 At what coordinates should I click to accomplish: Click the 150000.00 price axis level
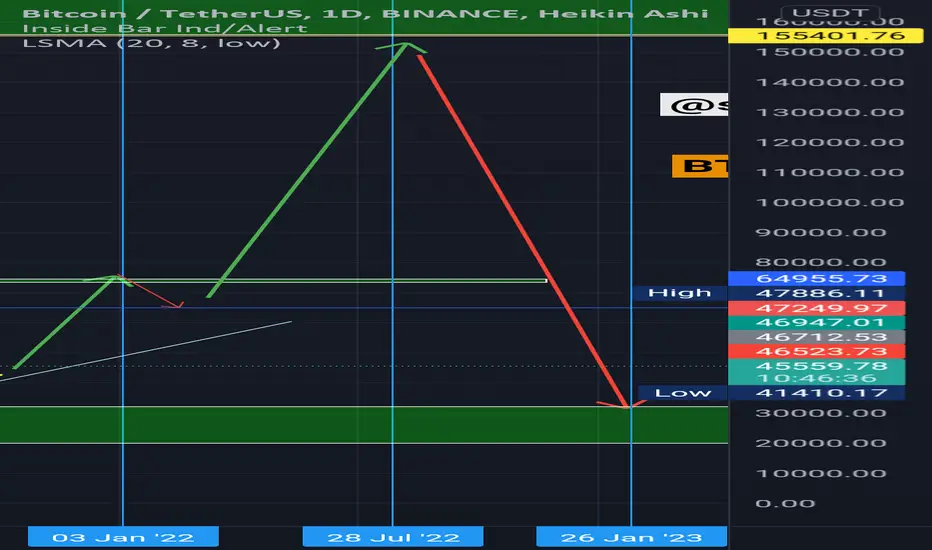[x=830, y=52]
